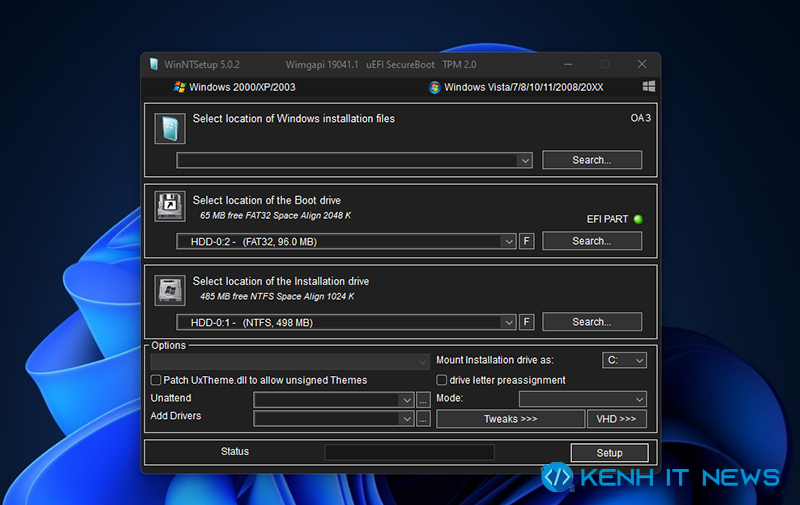800x505 pixels.
Task: Click the TPM 2.0 title text
Action: [459, 65]
